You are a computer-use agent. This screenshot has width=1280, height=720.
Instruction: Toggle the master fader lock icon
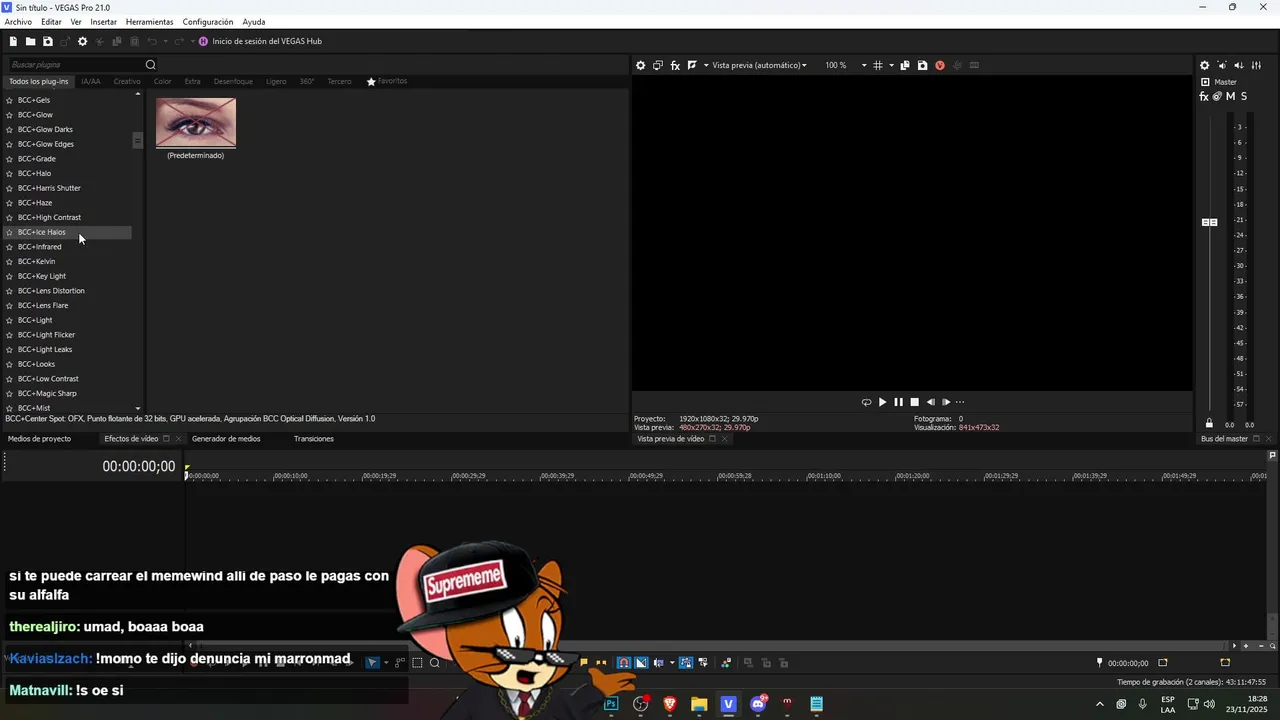point(1209,424)
